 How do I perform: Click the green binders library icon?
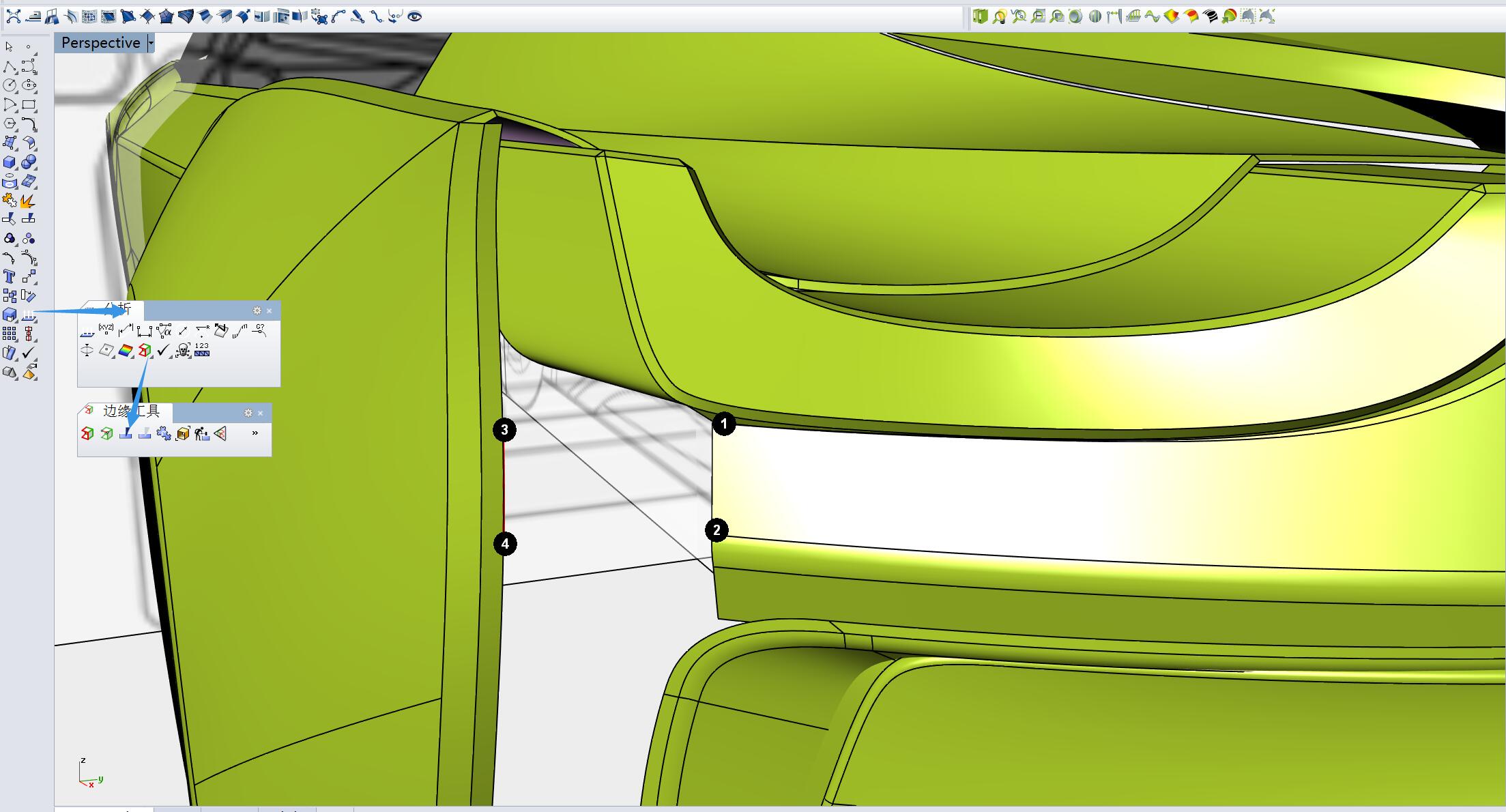(980, 16)
